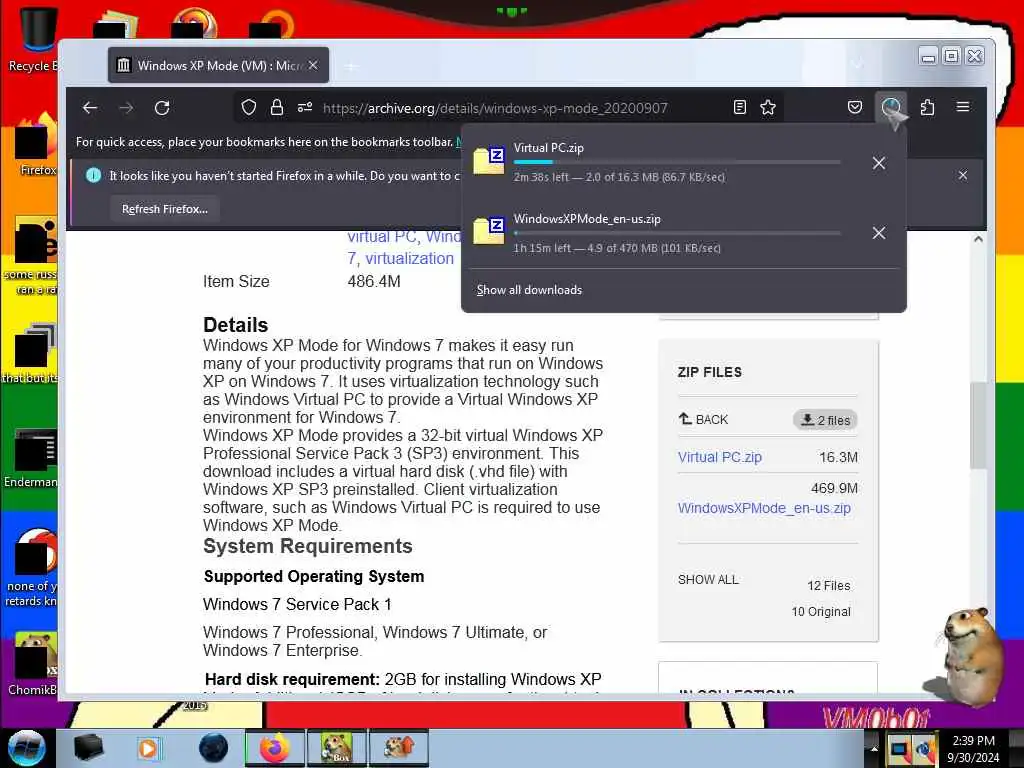Open site permissions icon in address bar
1024x768 pixels.
(305, 107)
